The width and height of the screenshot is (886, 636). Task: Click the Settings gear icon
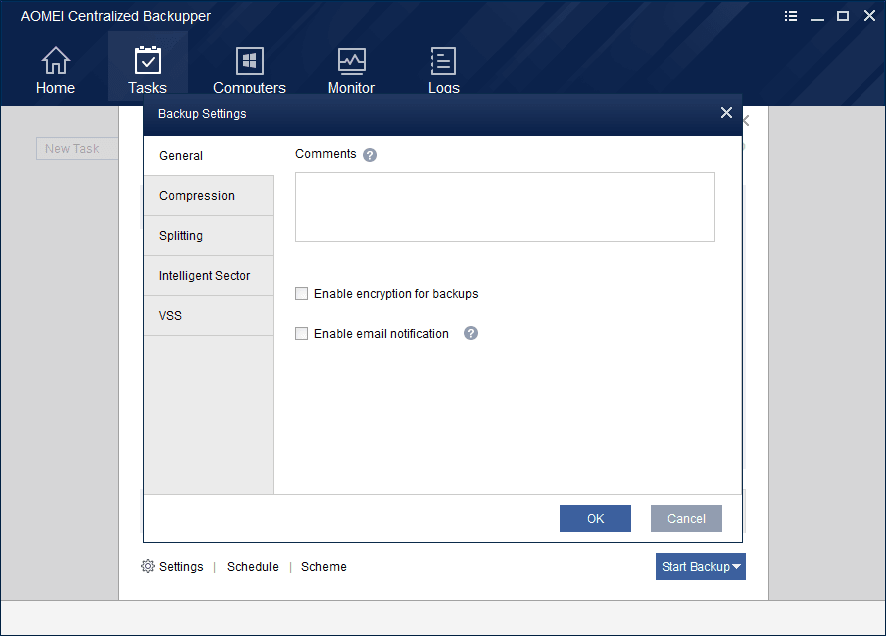tap(147, 566)
